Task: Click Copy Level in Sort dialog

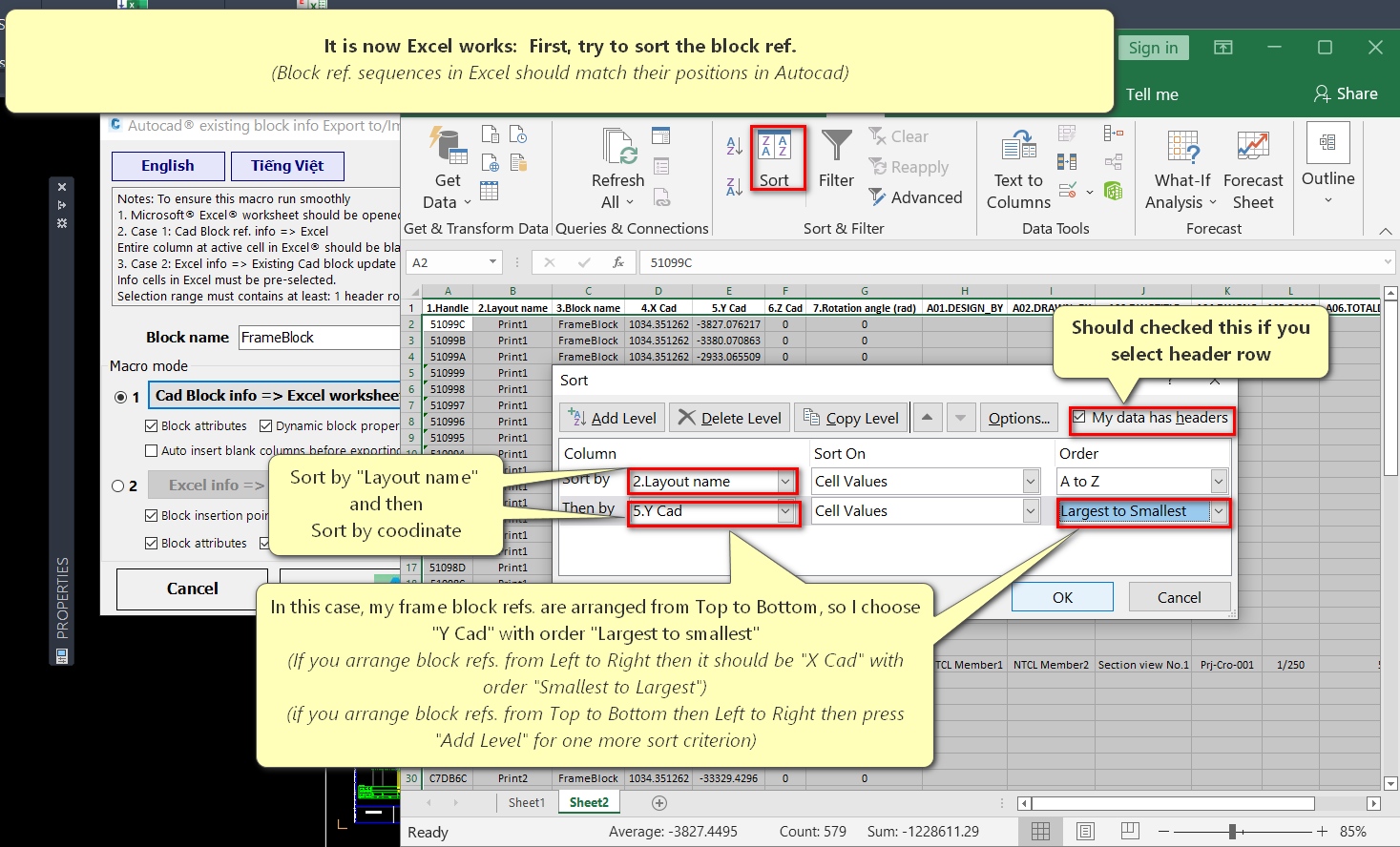Action: click(851, 418)
